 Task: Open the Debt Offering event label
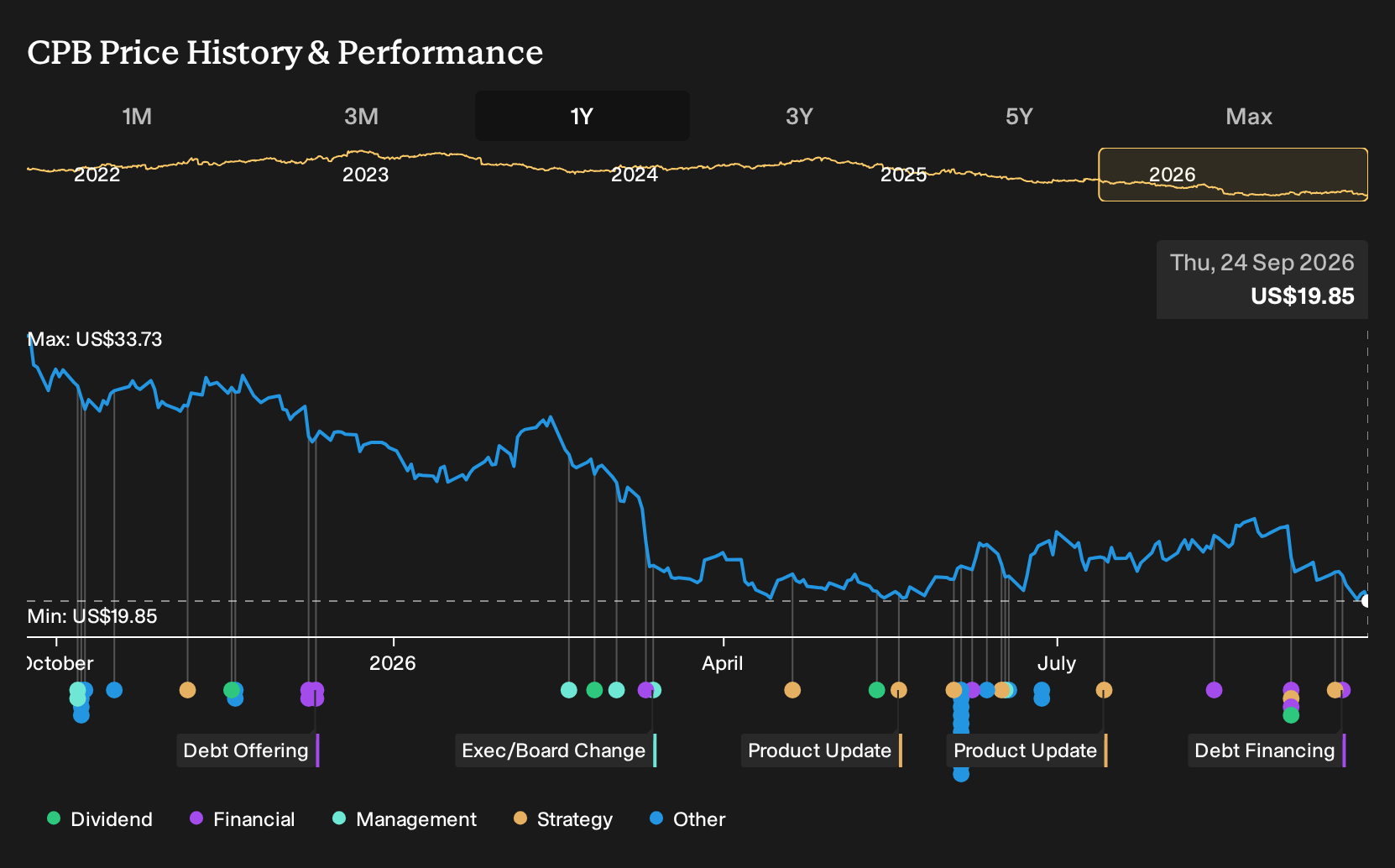click(x=247, y=750)
